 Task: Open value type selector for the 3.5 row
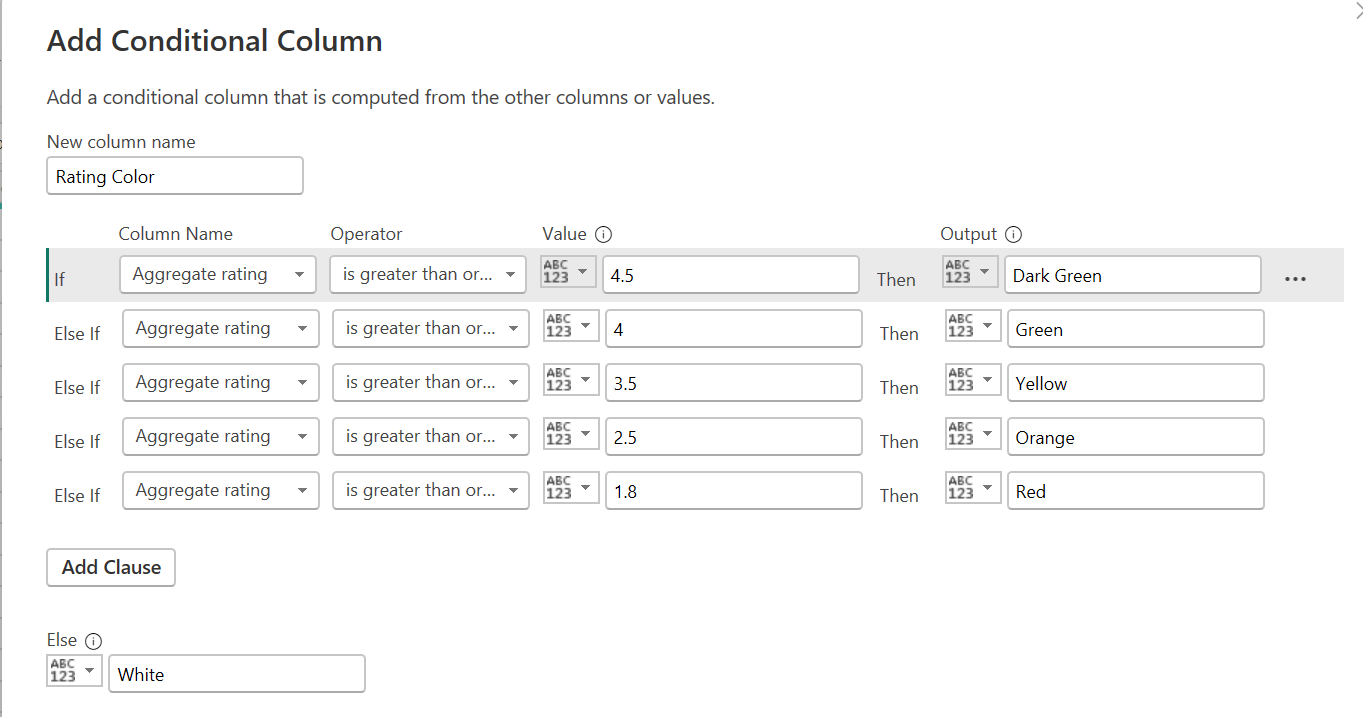[571, 382]
